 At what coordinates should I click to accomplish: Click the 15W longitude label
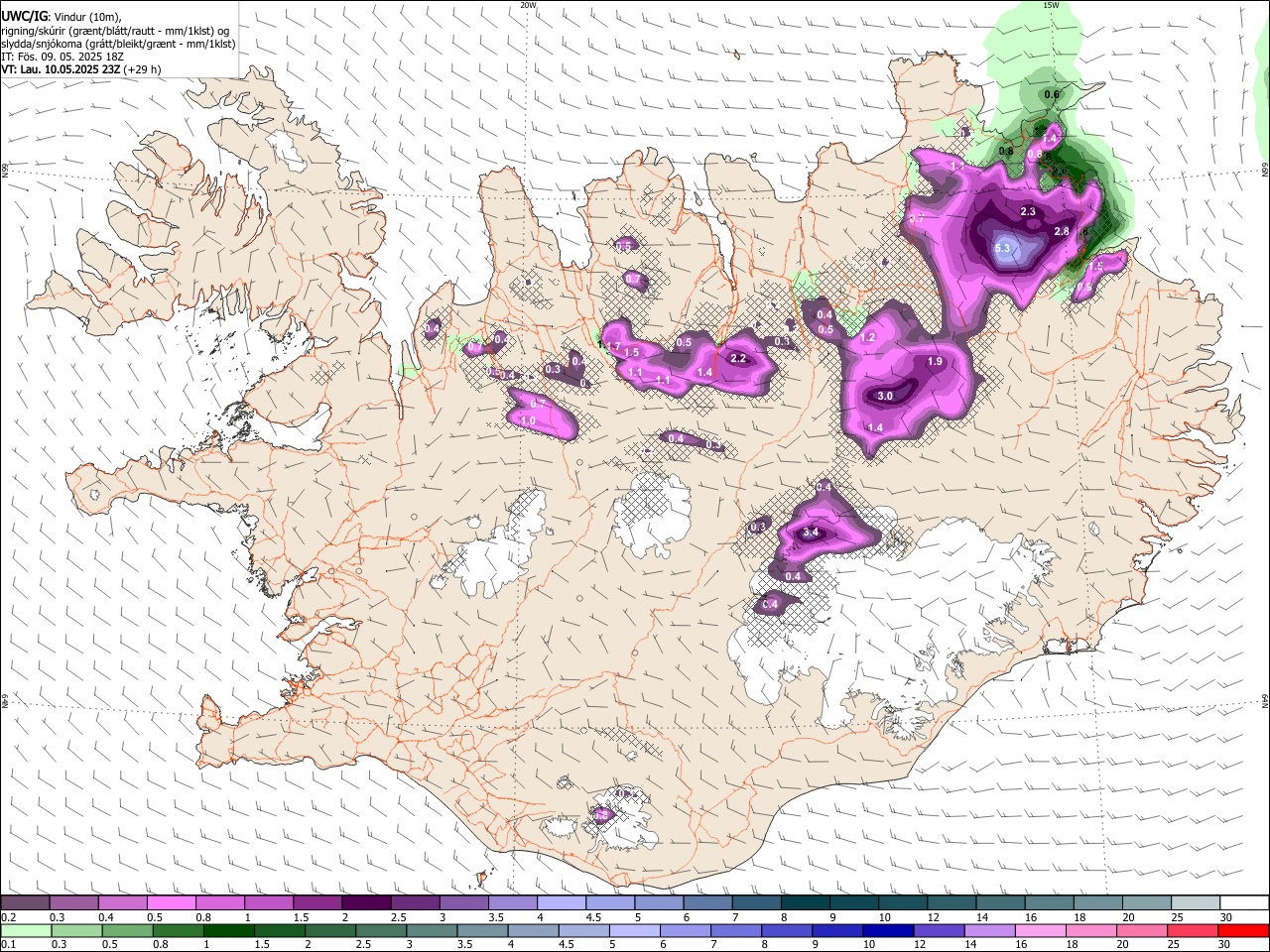click(x=1051, y=5)
